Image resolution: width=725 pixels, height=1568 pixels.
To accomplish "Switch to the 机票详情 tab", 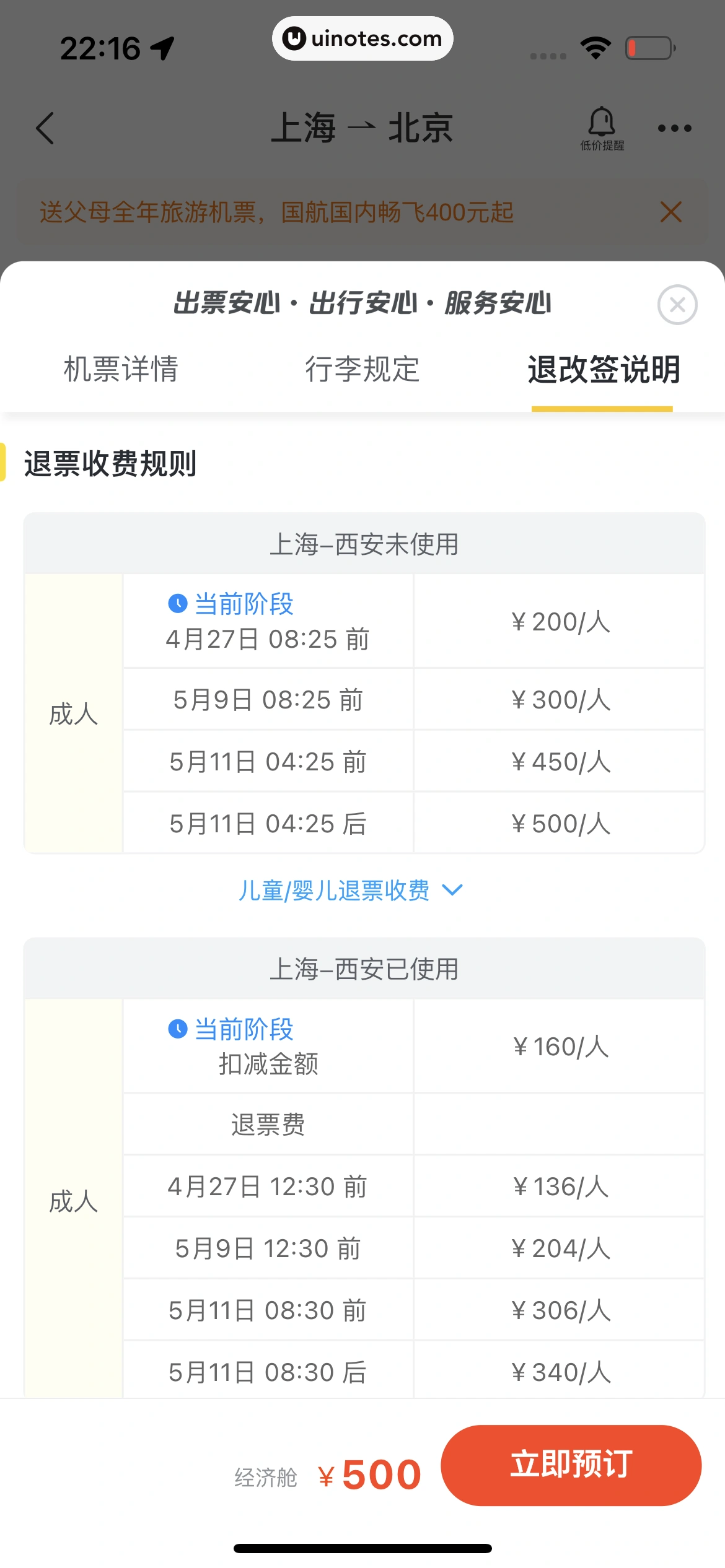I will [121, 369].
